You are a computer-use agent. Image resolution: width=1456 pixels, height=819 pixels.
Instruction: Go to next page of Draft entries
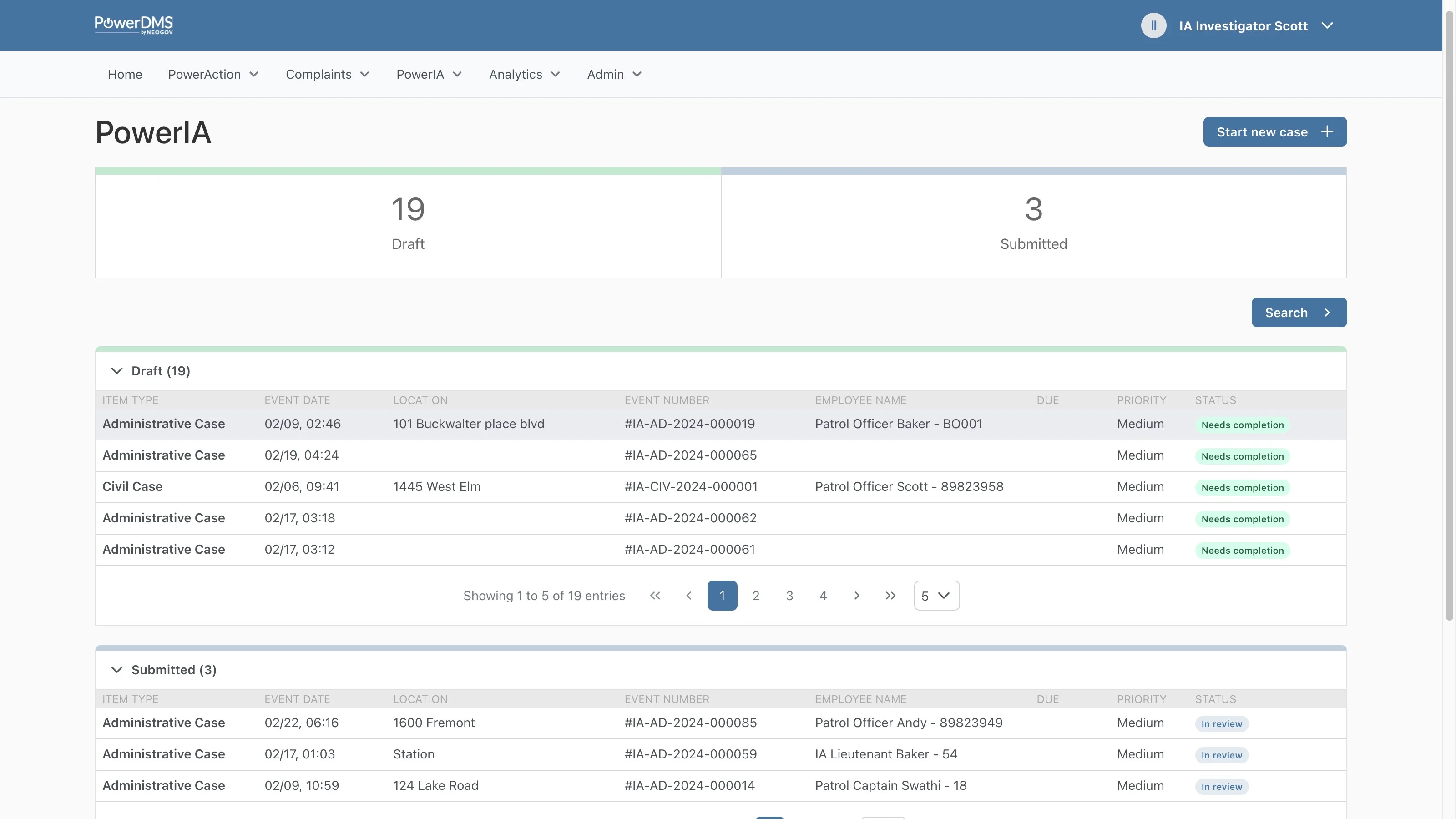856,595
